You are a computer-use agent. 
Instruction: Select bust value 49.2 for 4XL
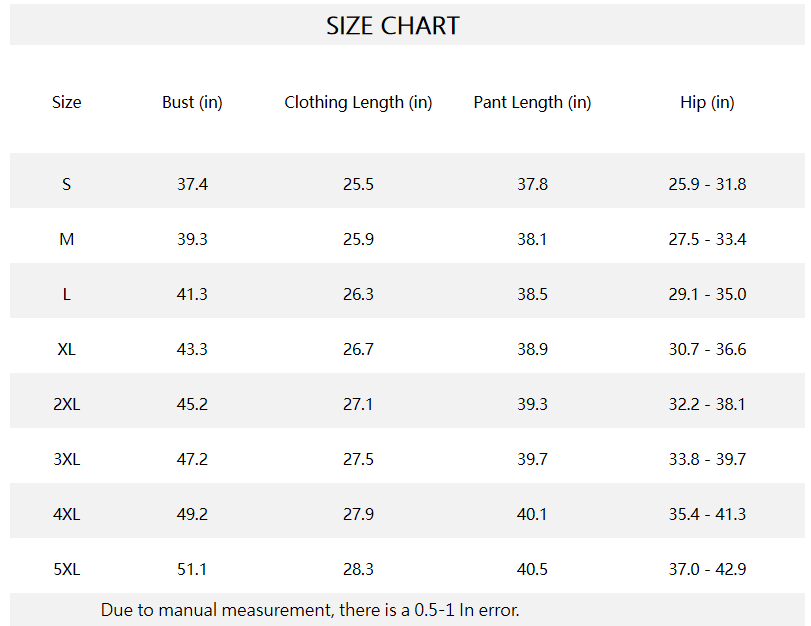pos(192,514)
